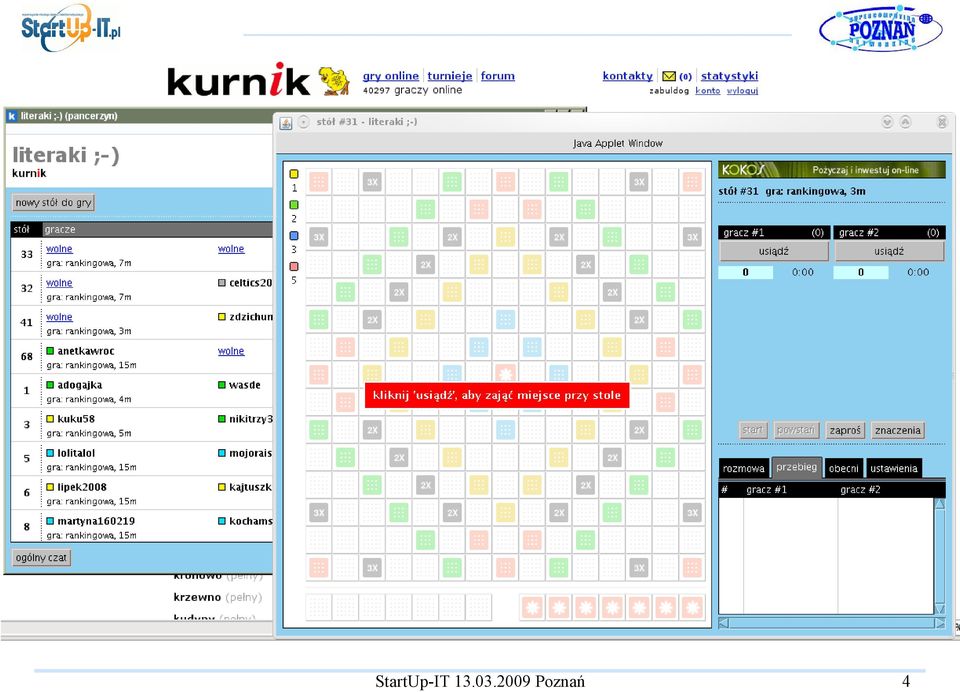Click the yellow chicken mascot icon
This screenshot has height=692, width=960.
tap(334, 81)
